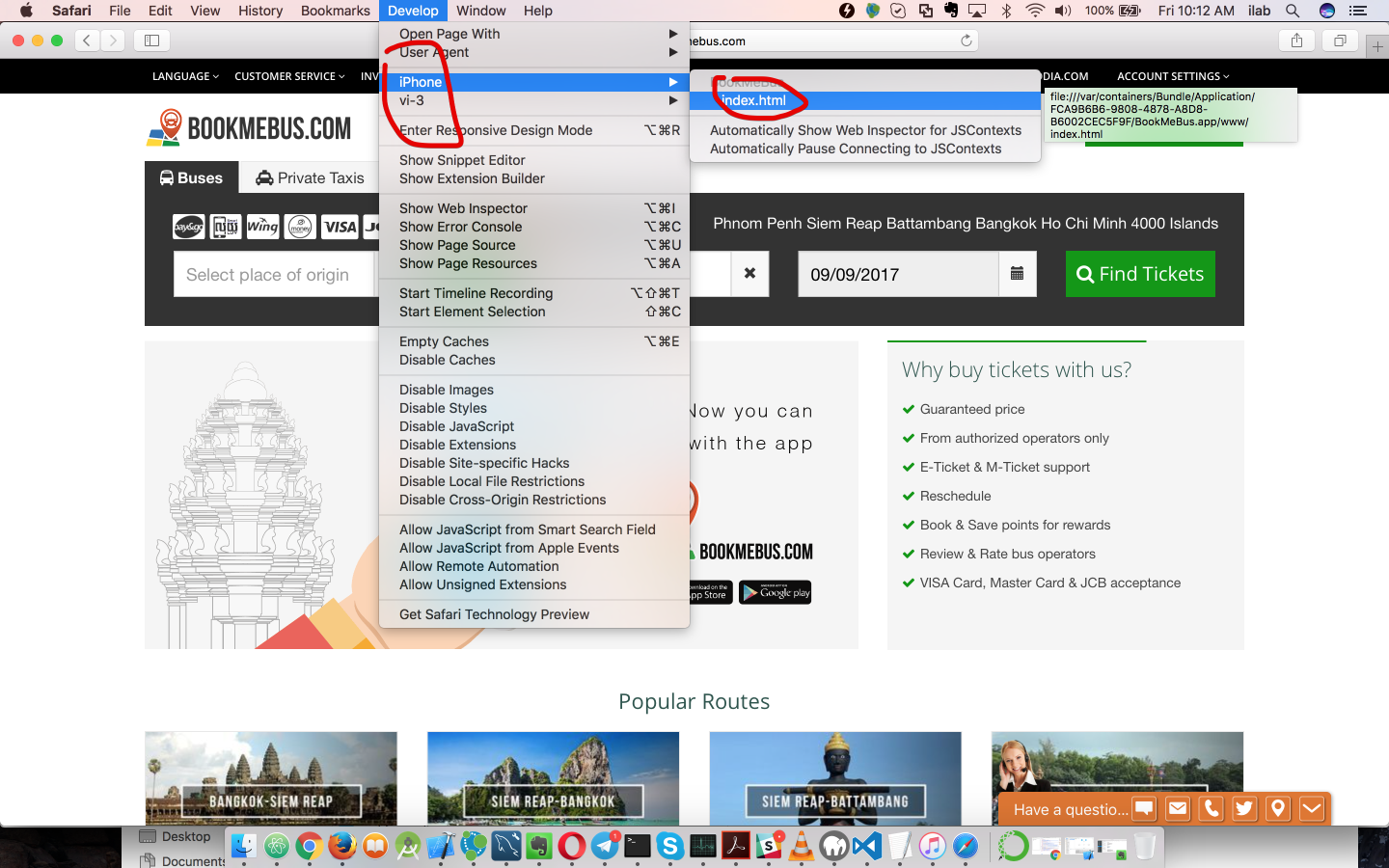Open Evernote from the Dock
Screen dimensions: 1389x868
point(538,847)
